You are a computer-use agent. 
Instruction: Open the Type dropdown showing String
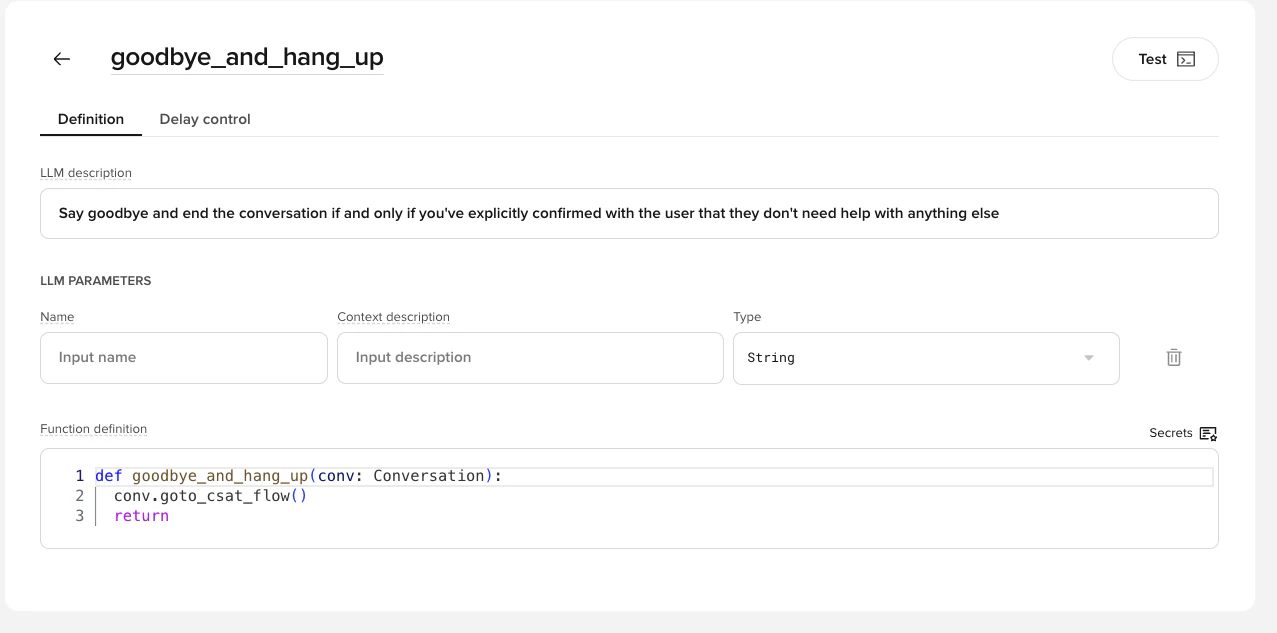[927, 358]
